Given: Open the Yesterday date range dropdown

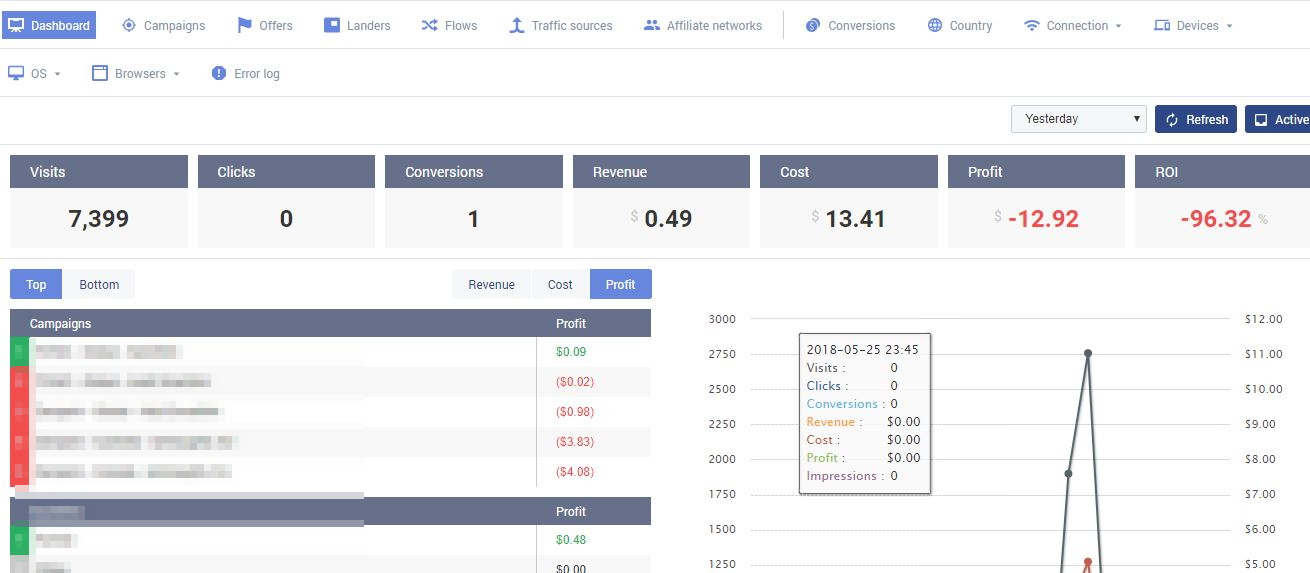Looking at the screenshot, I should (x=1079, y=119).
